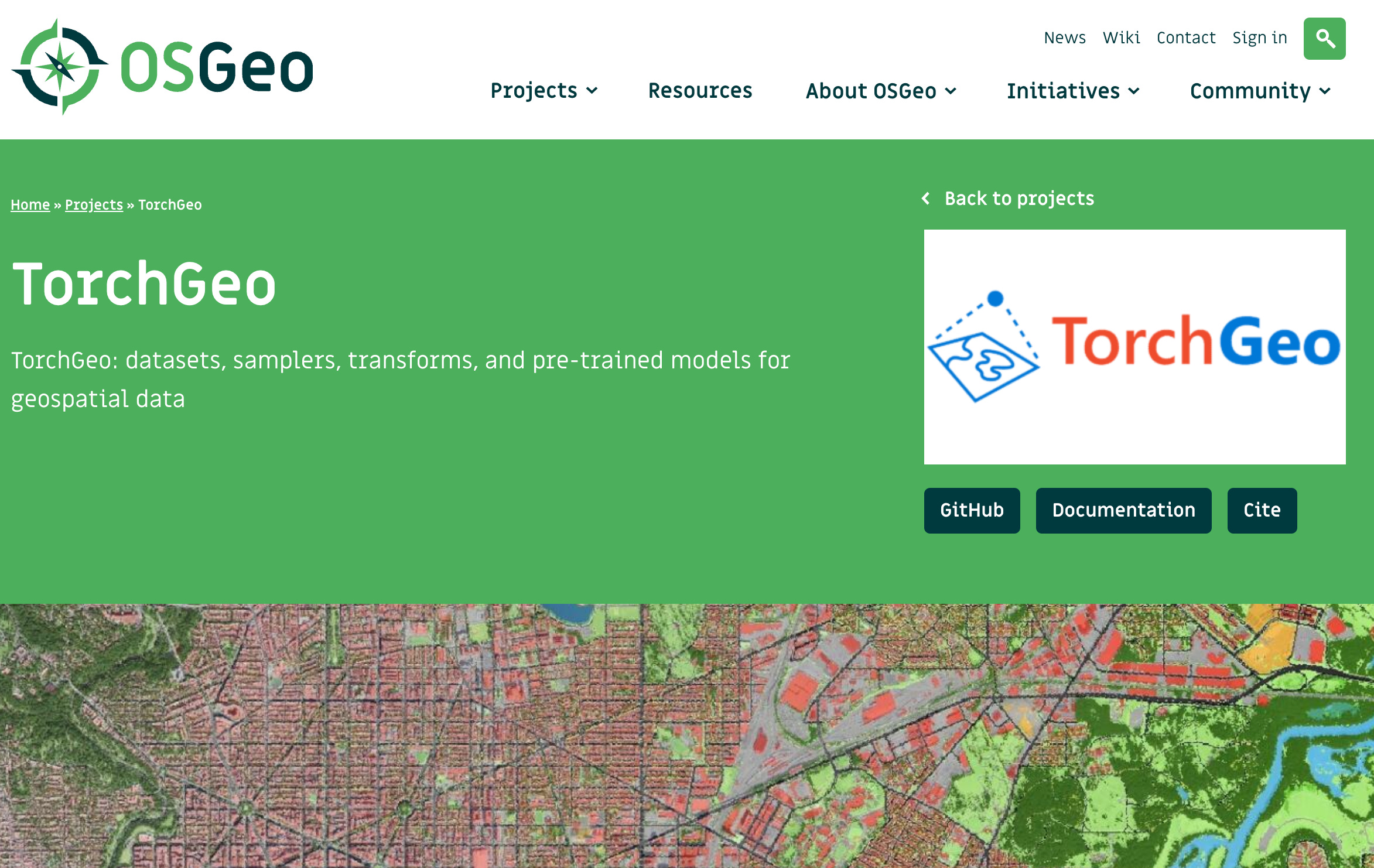Open the Contact page link

[1185, 38]
